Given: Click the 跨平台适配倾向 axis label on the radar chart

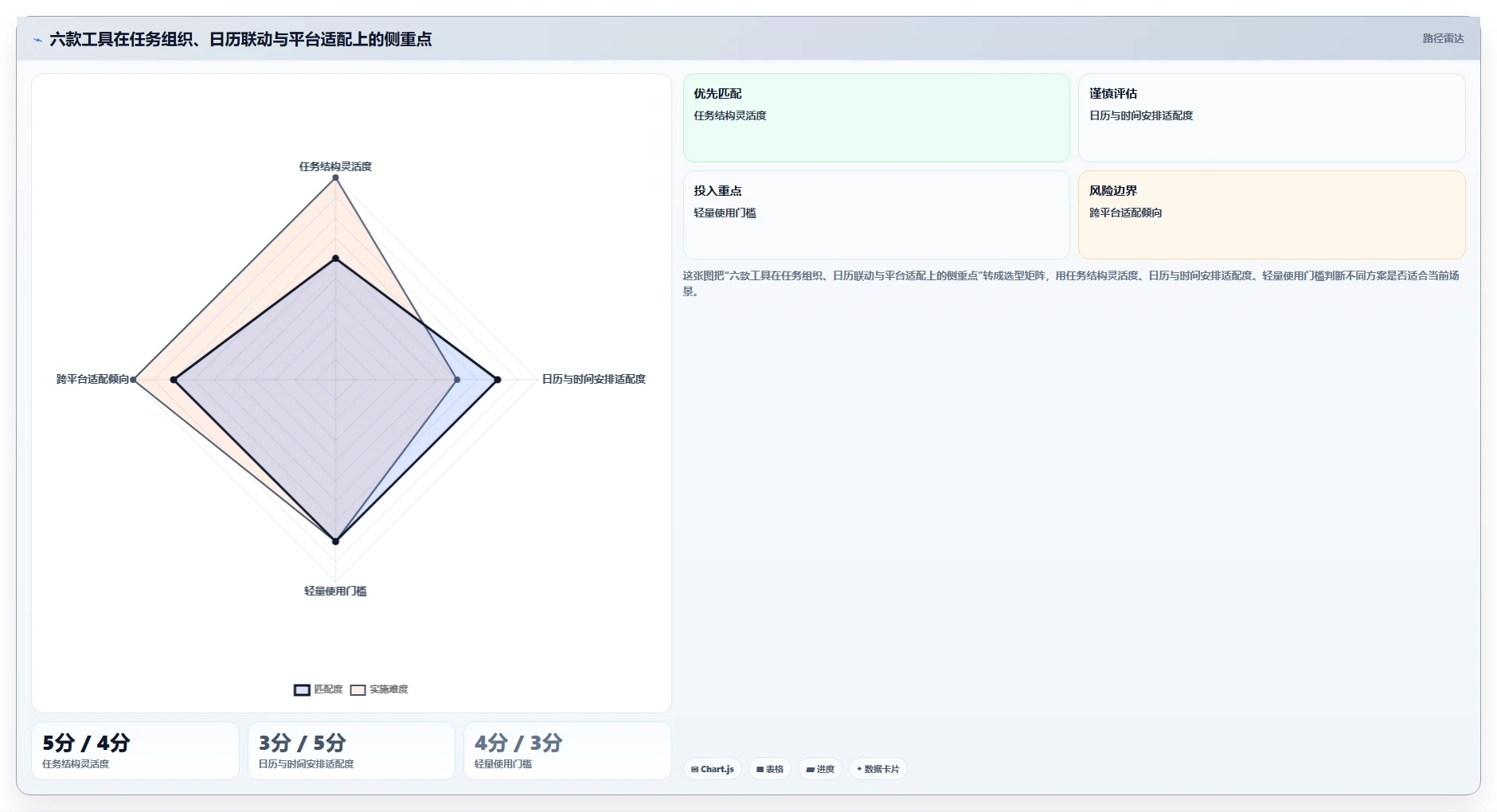Looking at the screenshot, I should pyautogui.click(x=92, y=379).
